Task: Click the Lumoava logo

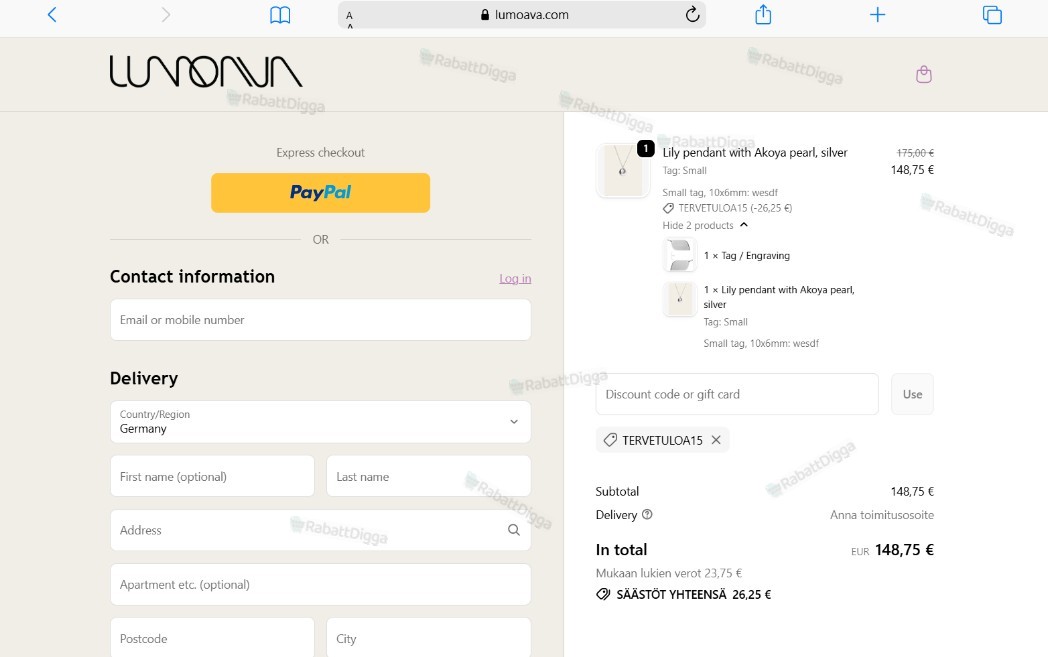Action: [x=206, y=72]
